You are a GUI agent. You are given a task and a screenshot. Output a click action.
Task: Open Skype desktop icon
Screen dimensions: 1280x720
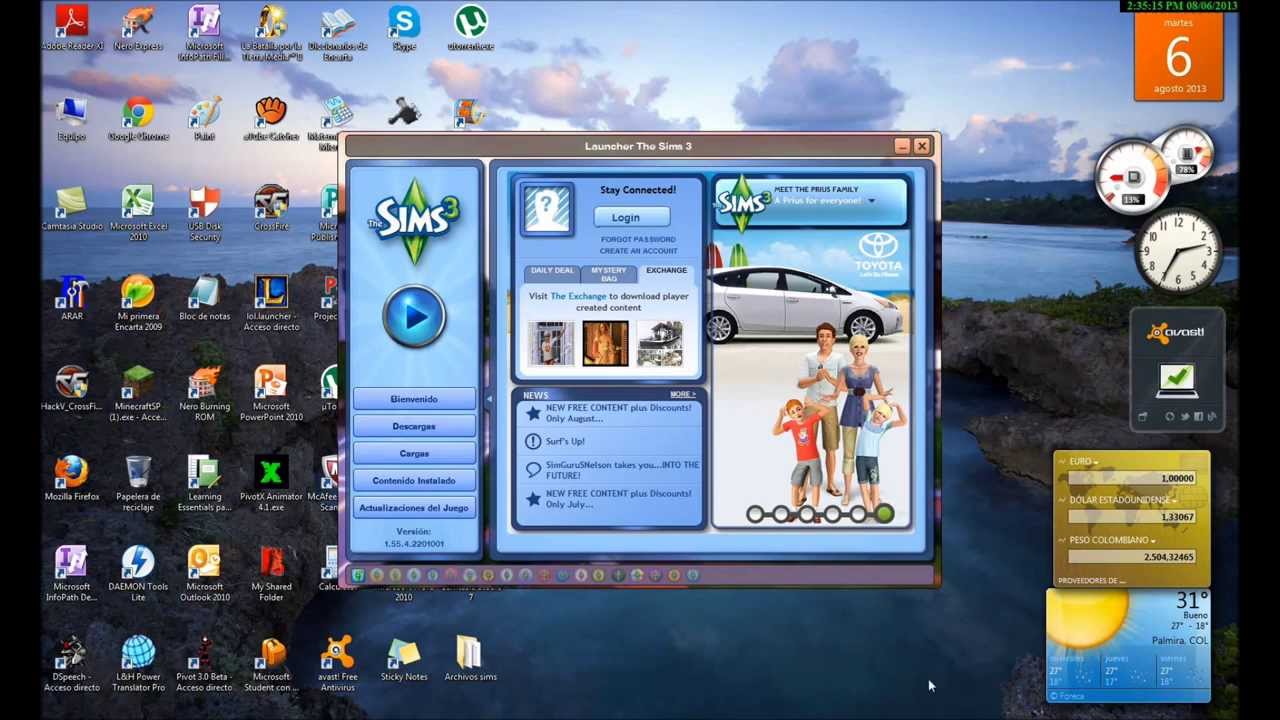pos(404,28)
